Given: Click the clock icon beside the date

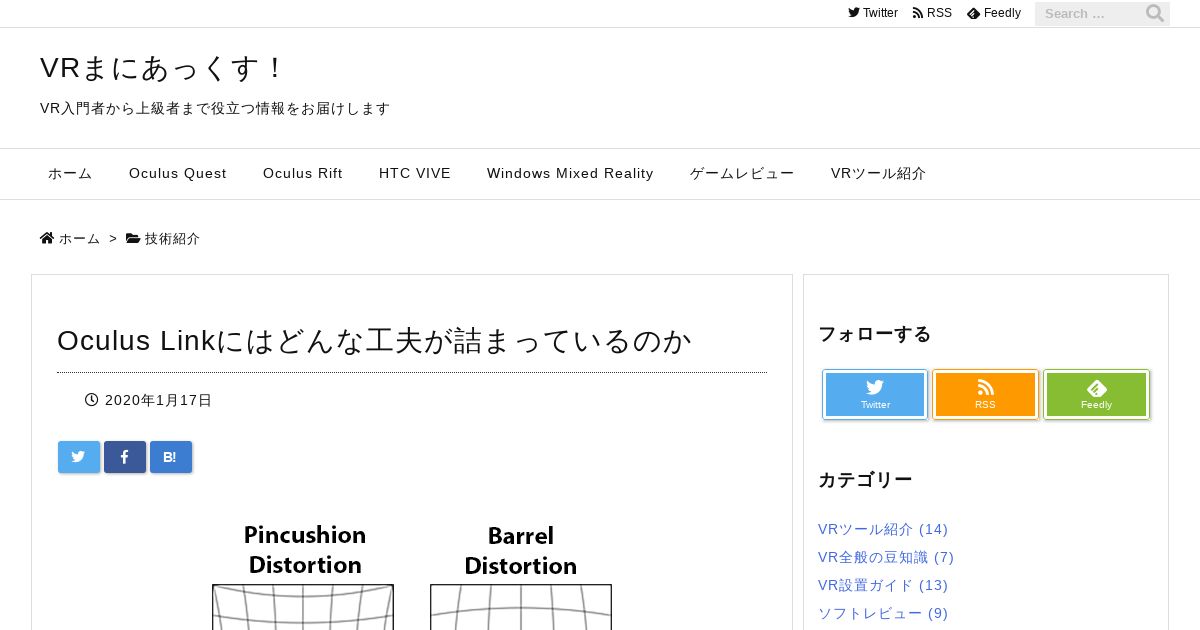Looking at the screenshot, I should tap(92, 400).
